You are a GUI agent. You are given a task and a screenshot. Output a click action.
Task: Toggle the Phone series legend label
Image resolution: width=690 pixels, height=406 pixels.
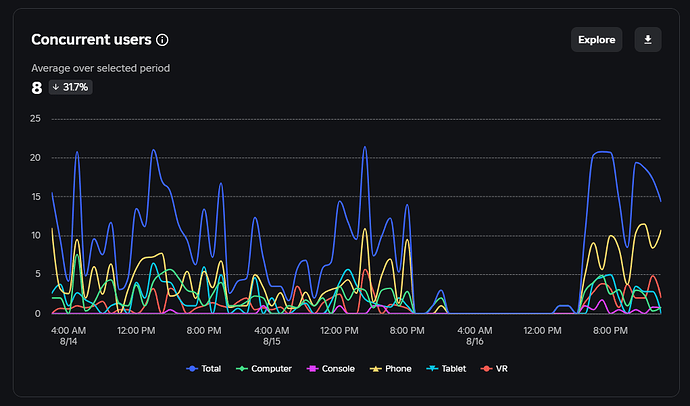[398, 369]
